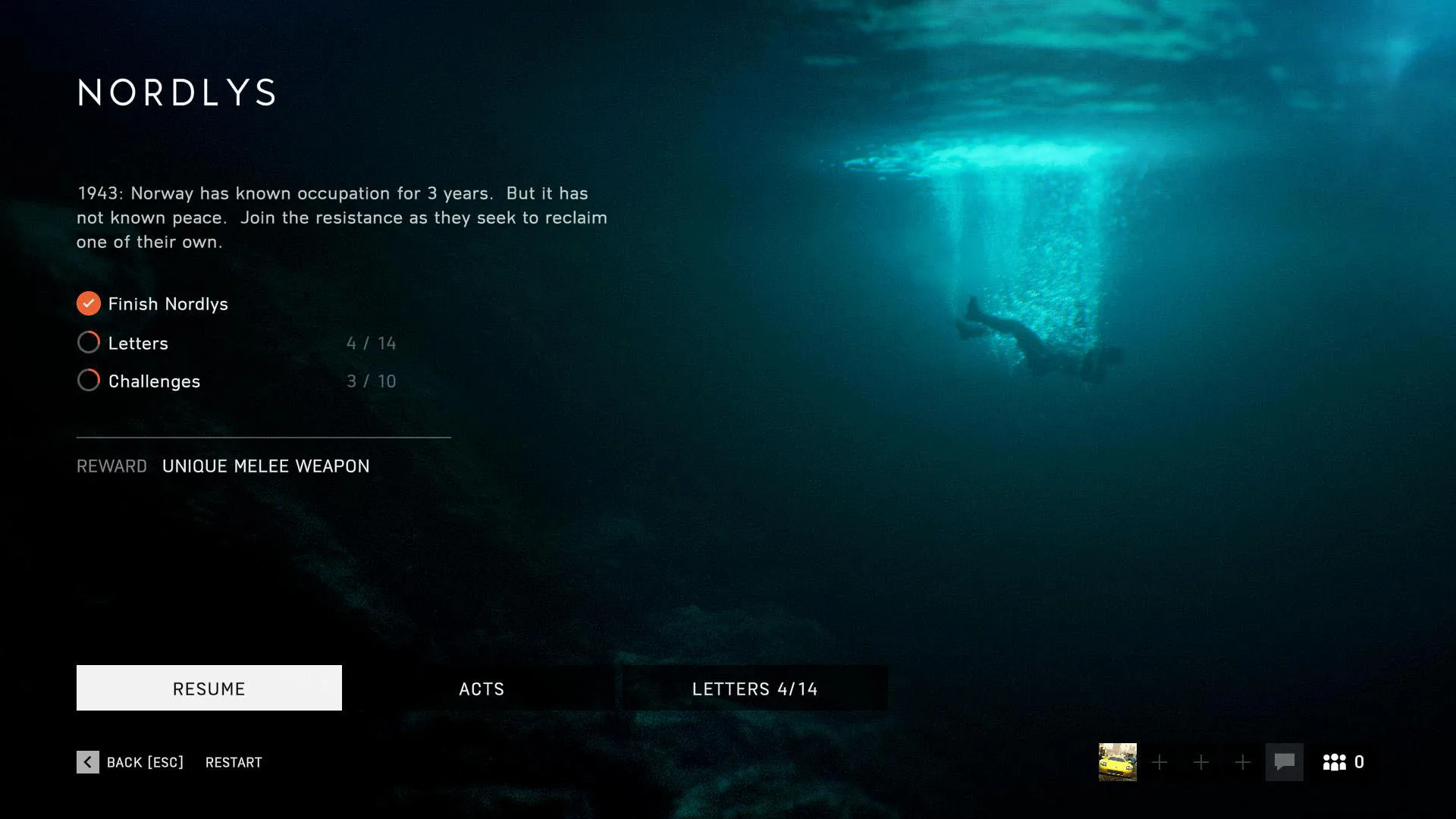Open the friends group icon
This screenshot has width=1456, height=819.
(1335, 762)
